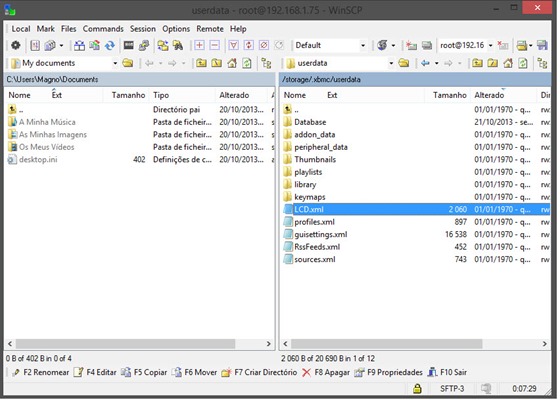This screenshot has height=400, width=560.
Task: Click F8 Apagar delete button
Action: point(326,372)
